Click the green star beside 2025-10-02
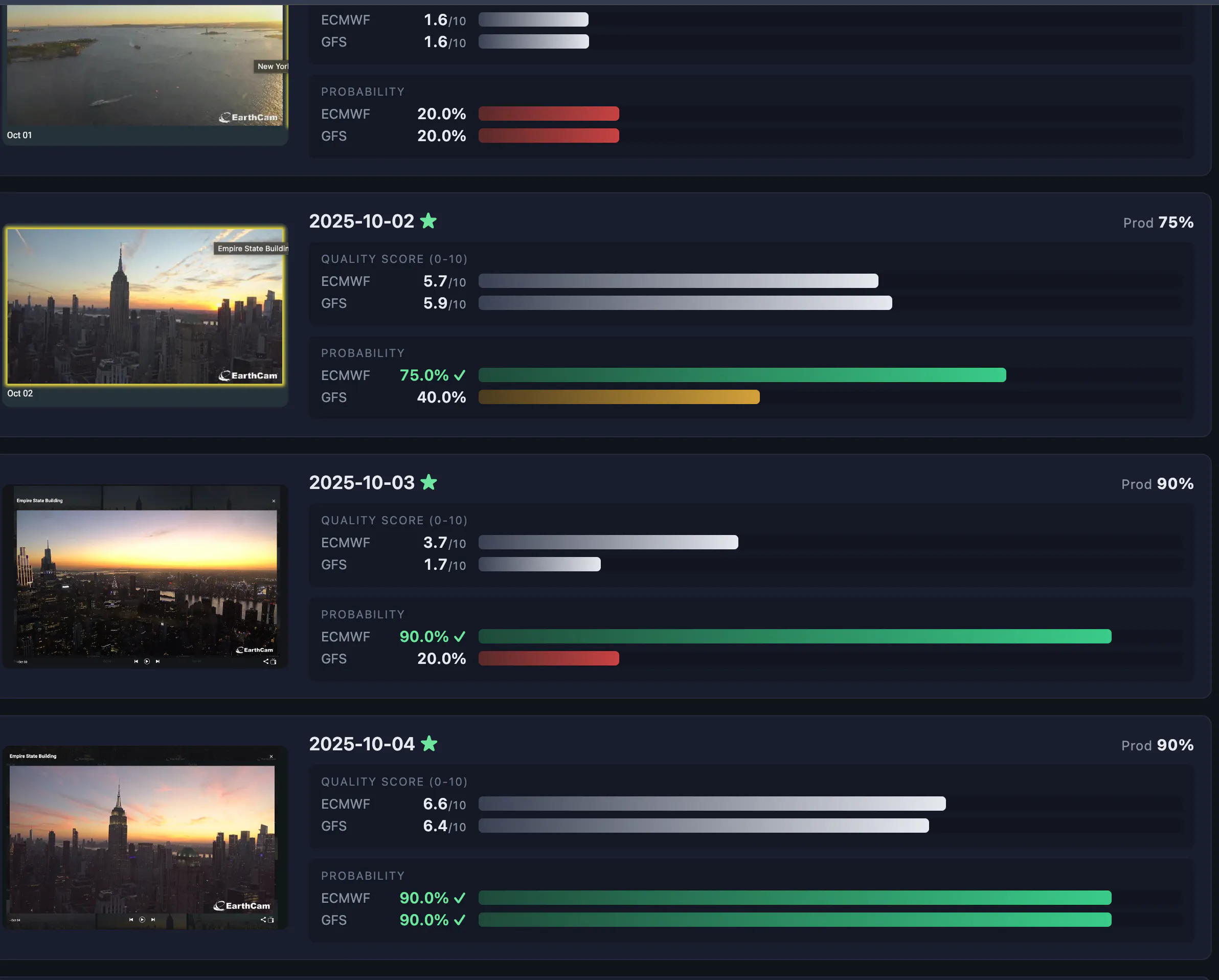 [x=428, y=220]
